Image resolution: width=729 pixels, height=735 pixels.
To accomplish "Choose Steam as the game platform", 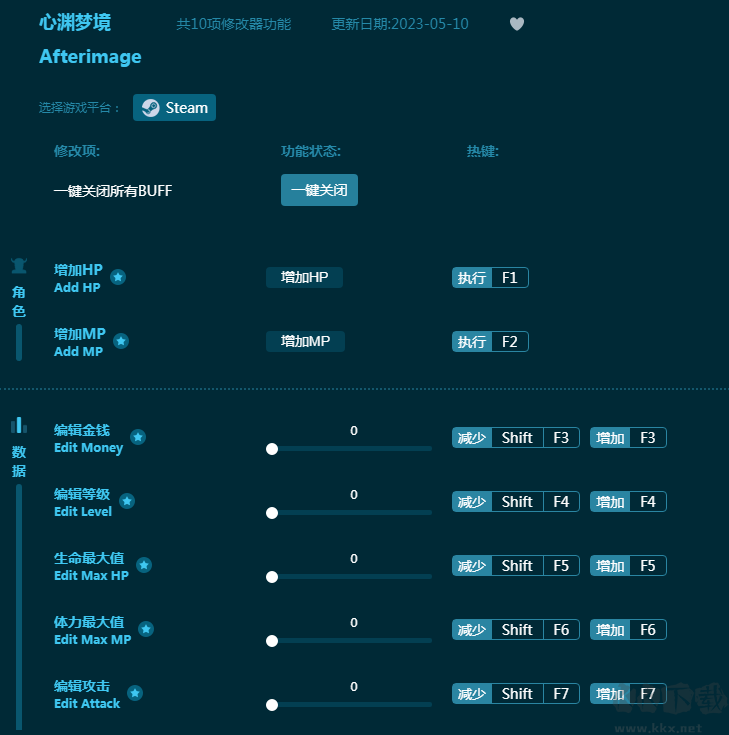I will point(174,108).
